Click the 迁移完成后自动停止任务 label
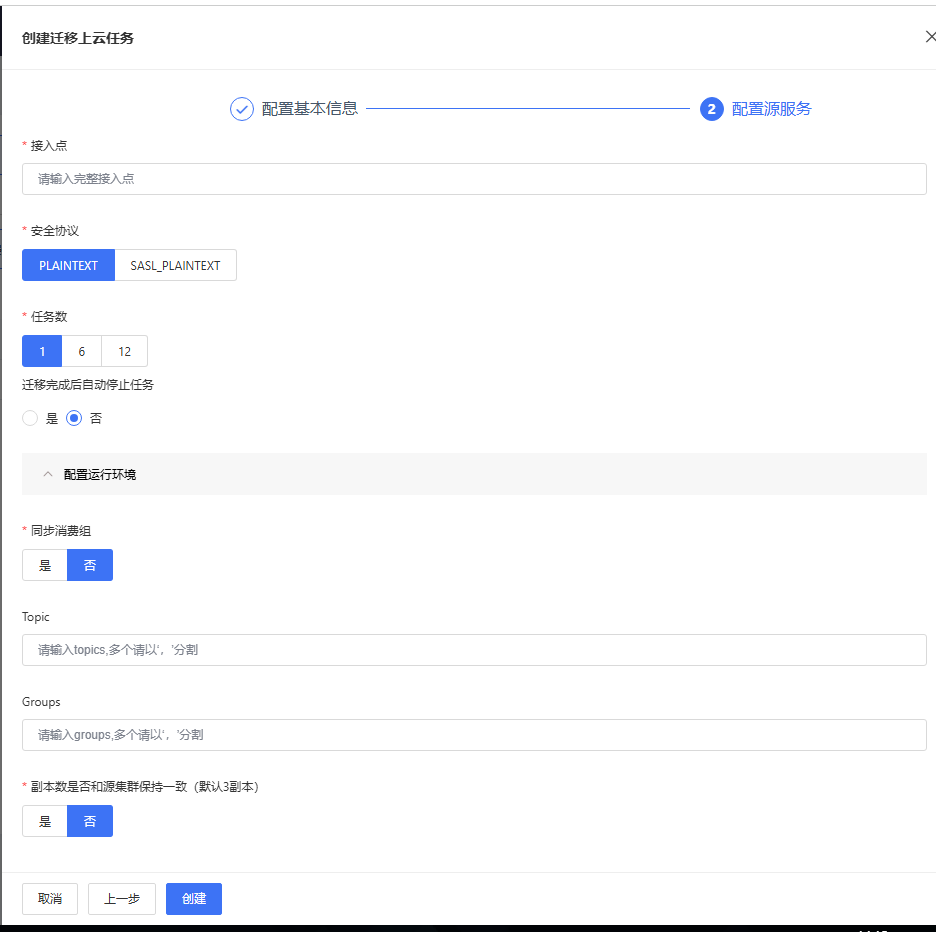Image resolution: width=936 pixels, height=932 pixels. coord(88,385)
